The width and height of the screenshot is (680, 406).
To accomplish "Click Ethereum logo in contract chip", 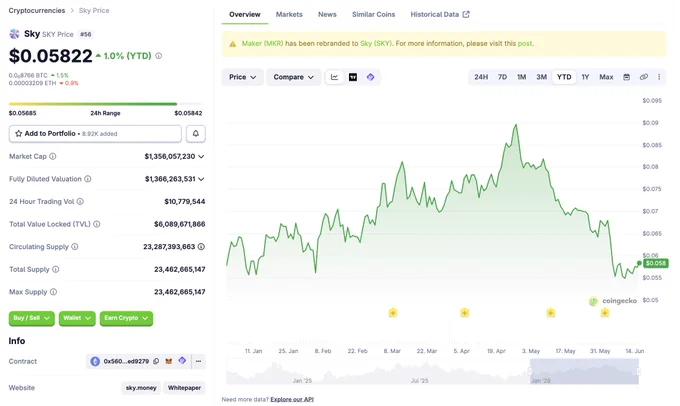I will [x=95, y=361].
